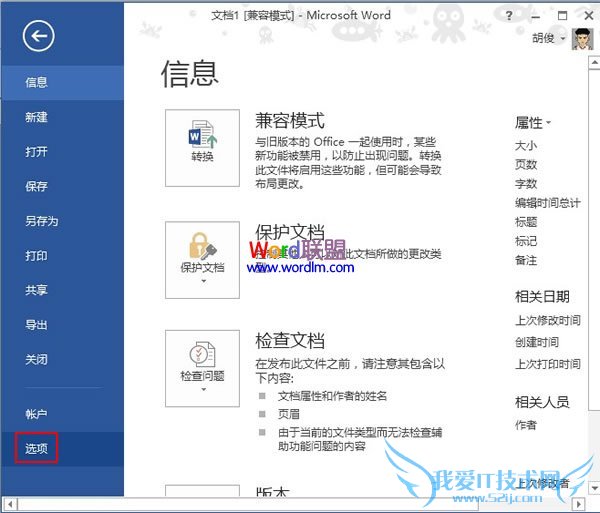The height and width of the screenshot is (513, 600).
Task: Select the Close (关闭) menu item
Action: tap(62, 360)
